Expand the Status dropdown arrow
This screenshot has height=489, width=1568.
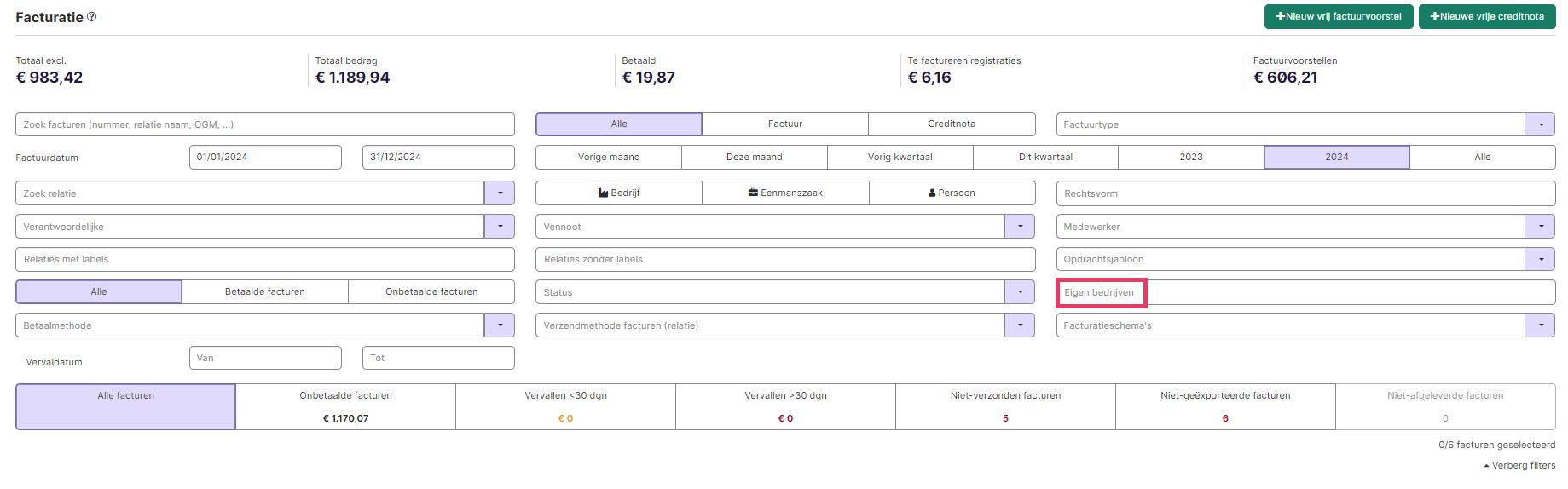(1020, 292)
